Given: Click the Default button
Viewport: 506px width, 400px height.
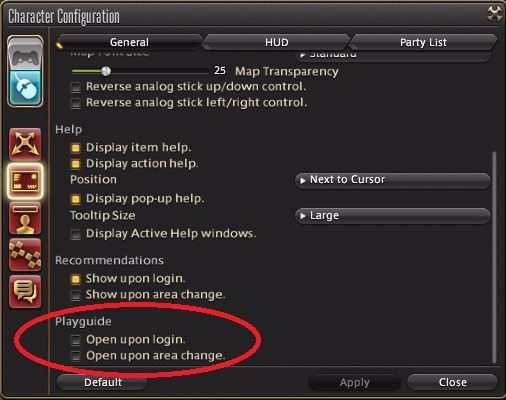Looking at the screenshot, I should (103, 382).
